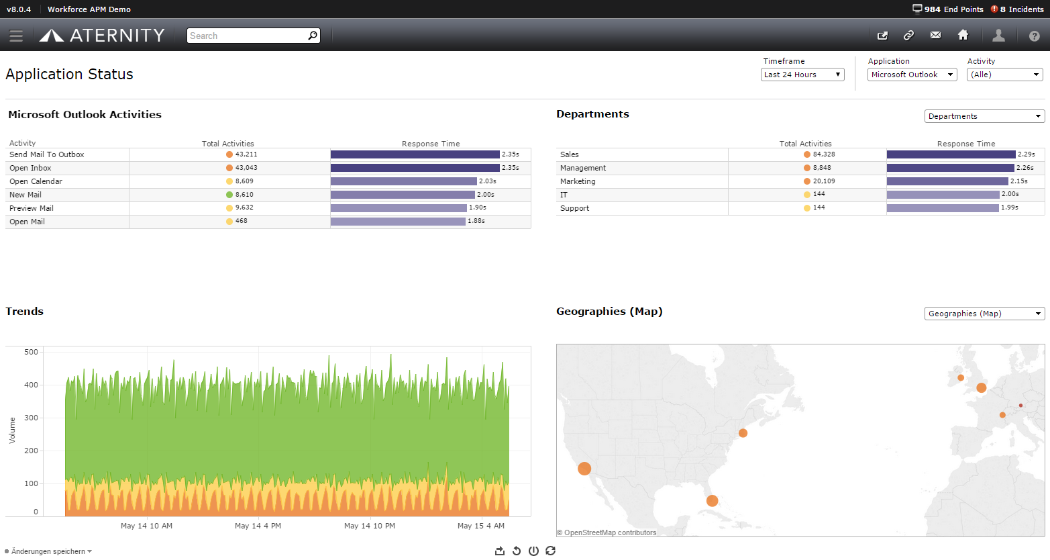Click the 2.35s response bar for Send Mail To Outbox
1050x560 pixels.
click(x=415, y=155)
